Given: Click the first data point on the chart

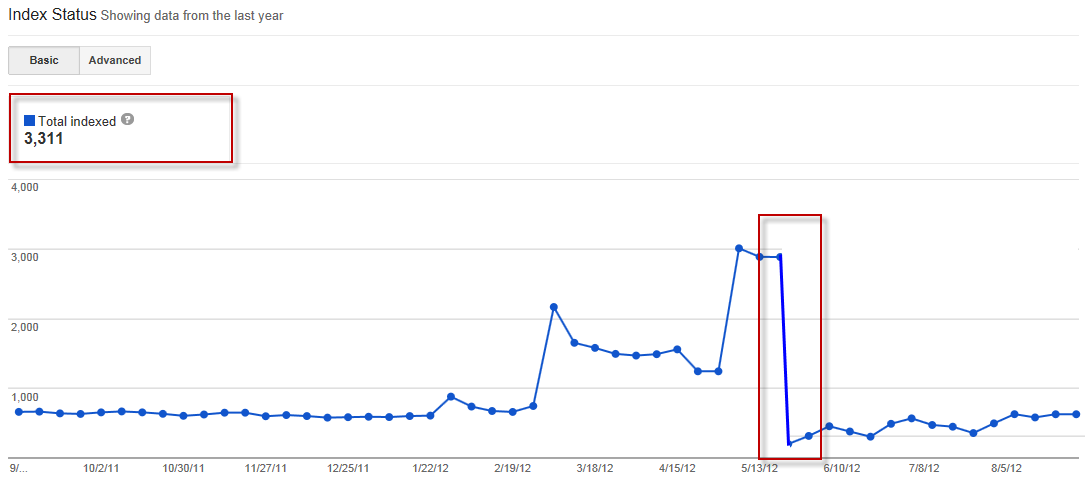Looking at the screenshot, I should [19, 411].
